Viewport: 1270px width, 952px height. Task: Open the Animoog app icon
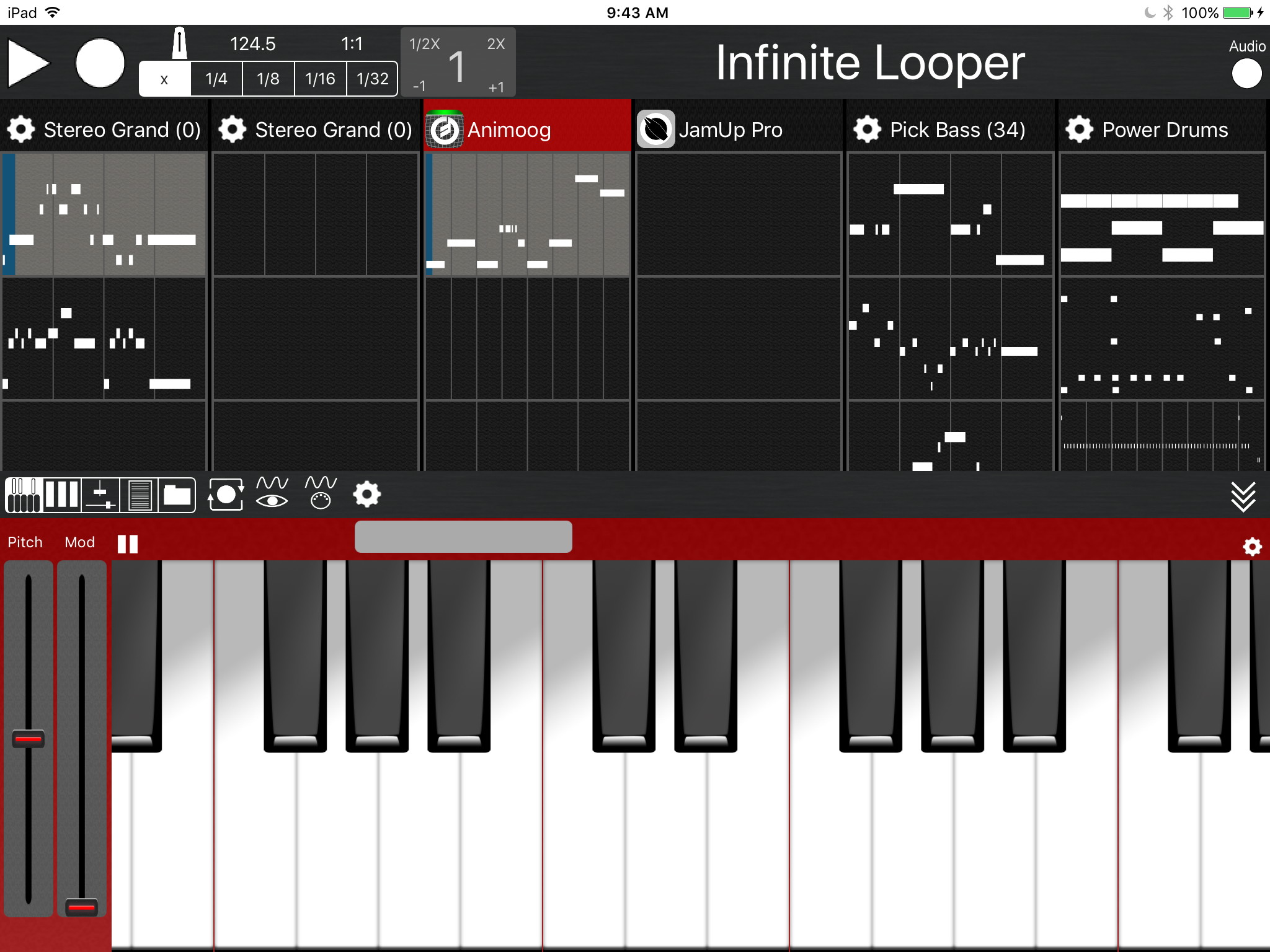445,130
